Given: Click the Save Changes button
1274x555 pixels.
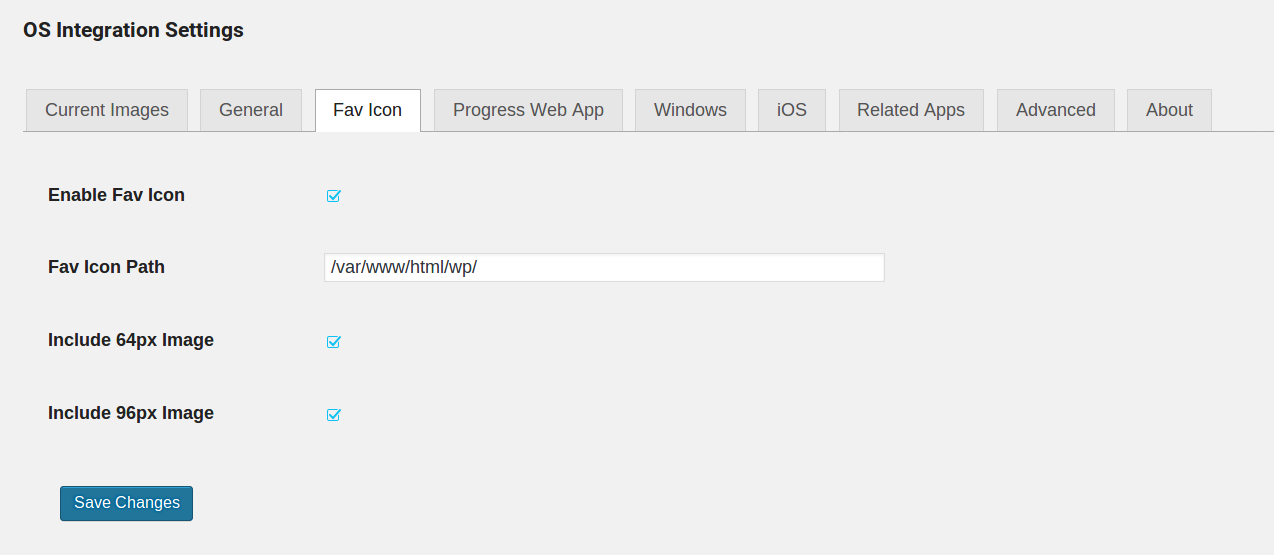Looking at the screenshot, I should pyautogui.click(x=126, y=503).
